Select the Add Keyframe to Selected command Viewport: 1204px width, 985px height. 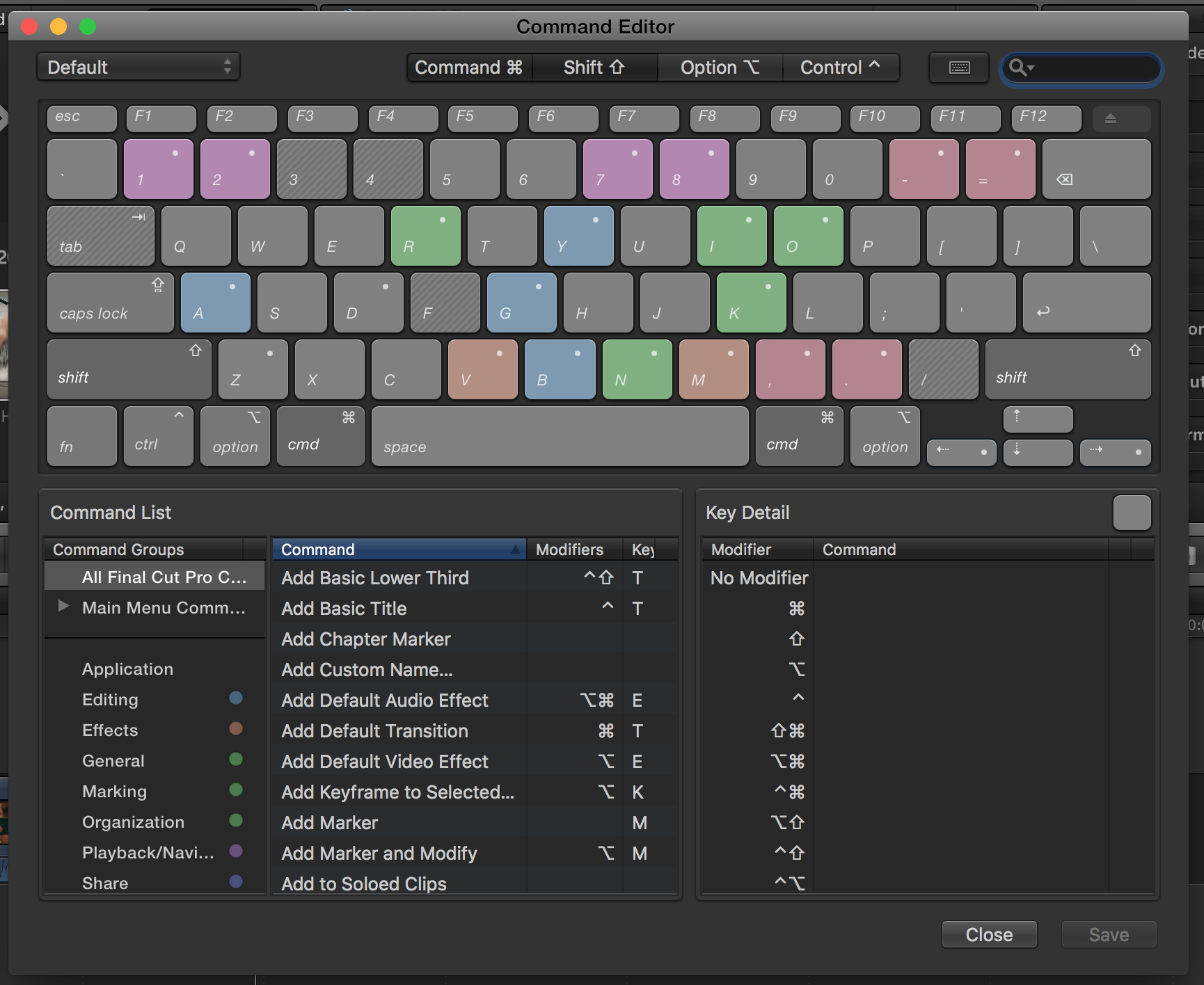(475, 792)
